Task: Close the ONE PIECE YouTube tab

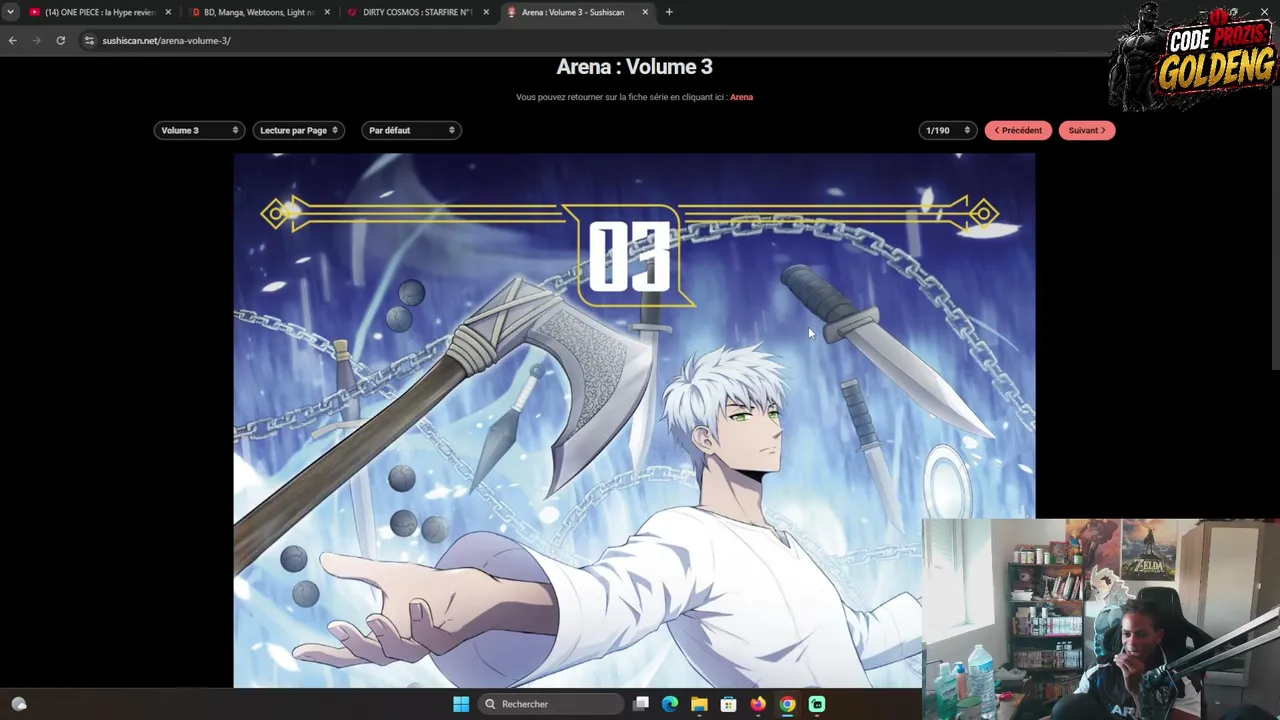Action: (168, 12)
